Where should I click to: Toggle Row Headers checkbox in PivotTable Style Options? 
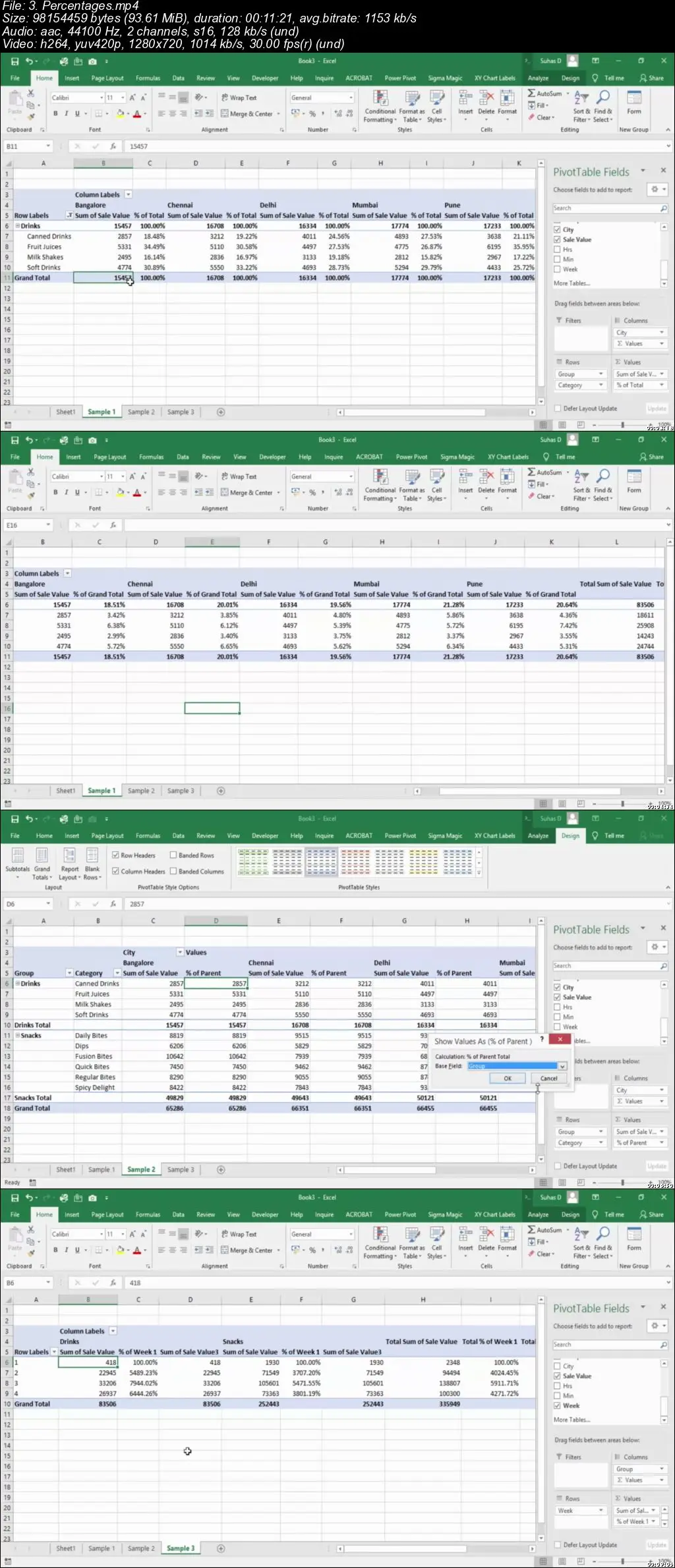pos(115,855)
